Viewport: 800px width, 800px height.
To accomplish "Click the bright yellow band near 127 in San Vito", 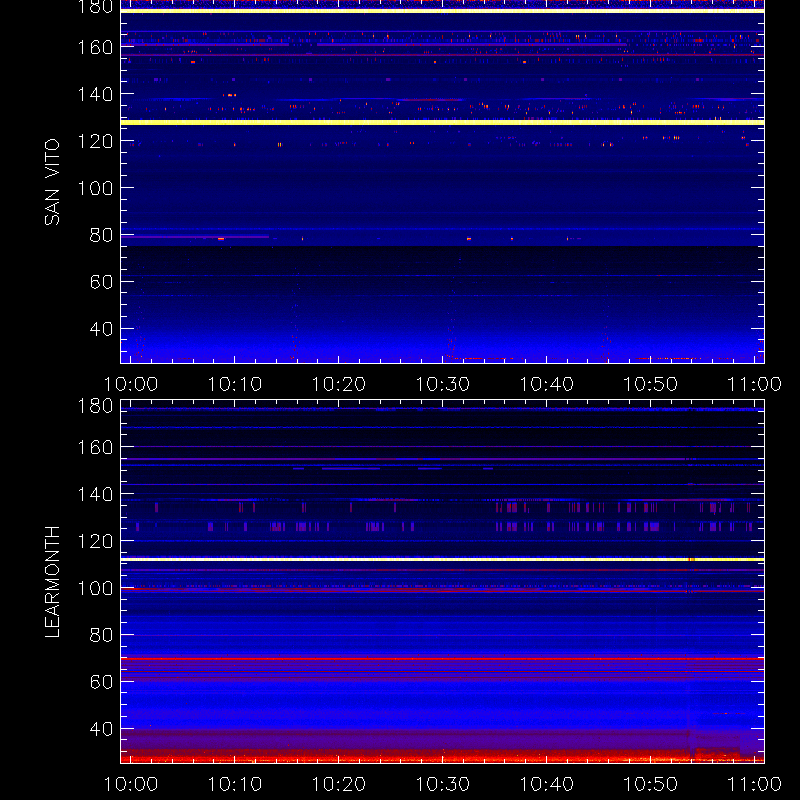I will point(442,122).
